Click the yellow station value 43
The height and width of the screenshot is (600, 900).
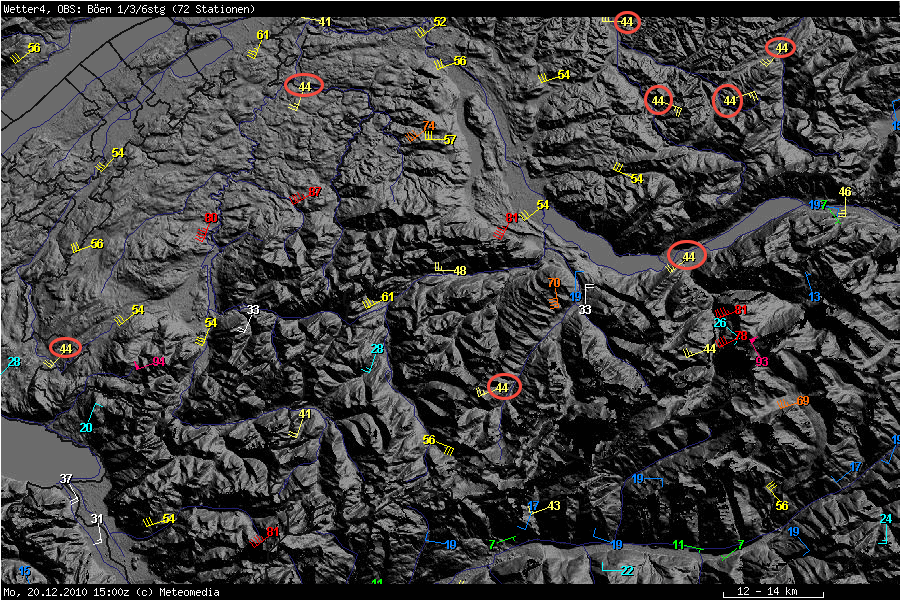(554, 506)
